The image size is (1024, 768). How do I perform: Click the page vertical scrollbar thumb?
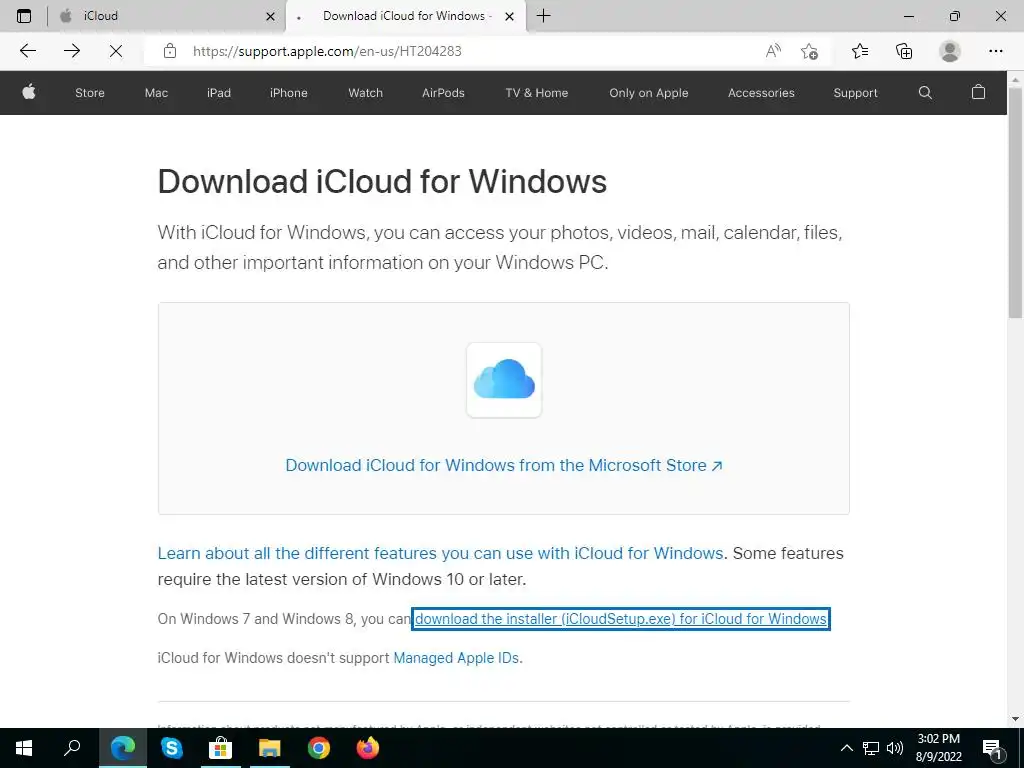pos(1015,202)
